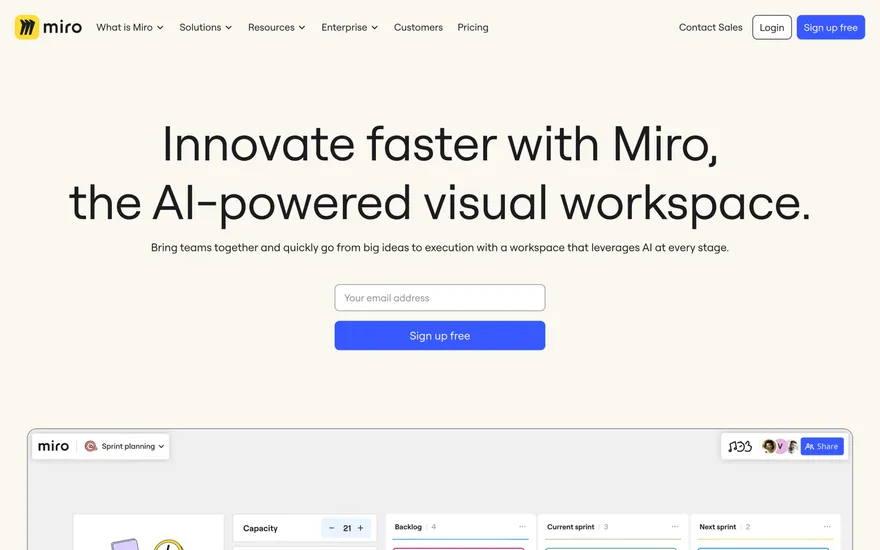Click the V collaborator avatar
Screen dimensions: 880x550
[x=780, y=446]
